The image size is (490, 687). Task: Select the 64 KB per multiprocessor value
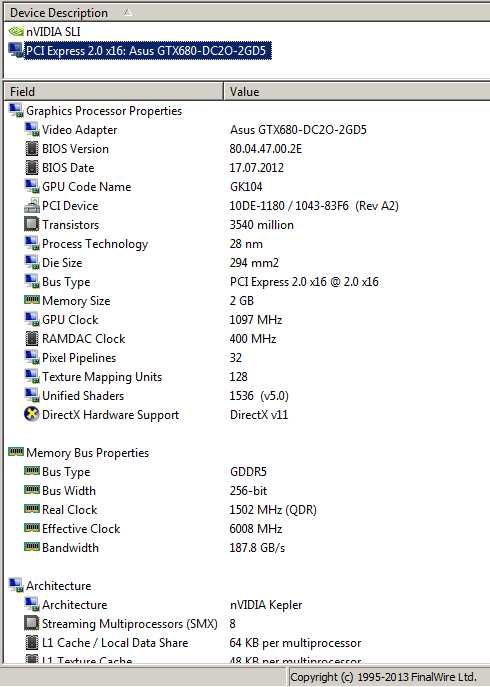[295, 643]
